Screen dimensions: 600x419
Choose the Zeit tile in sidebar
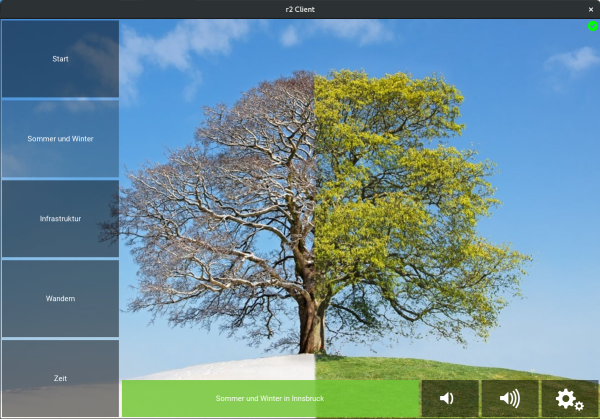[x=60, y=378]
